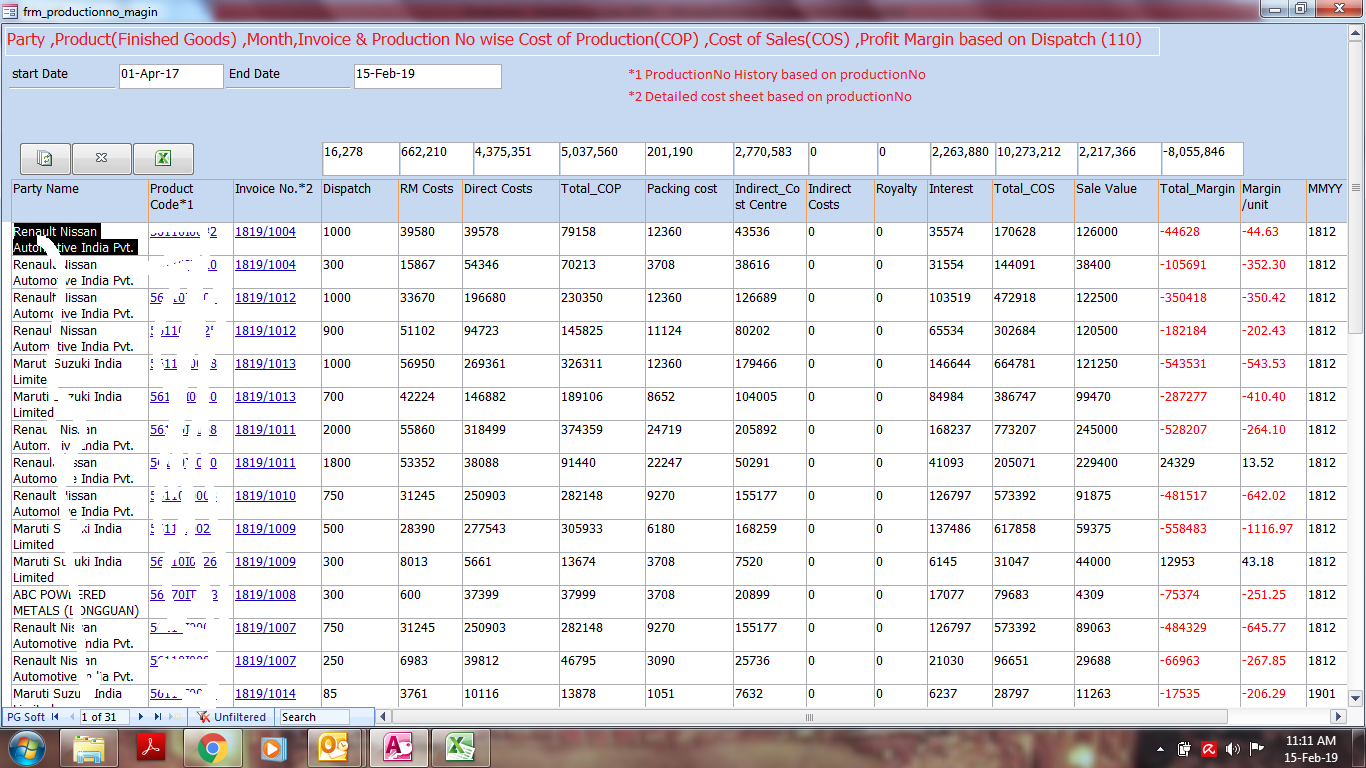Open invoice 1819/1012 link with Dispatch 900
The image size is (1366, 768).
(x=265, y=331)
